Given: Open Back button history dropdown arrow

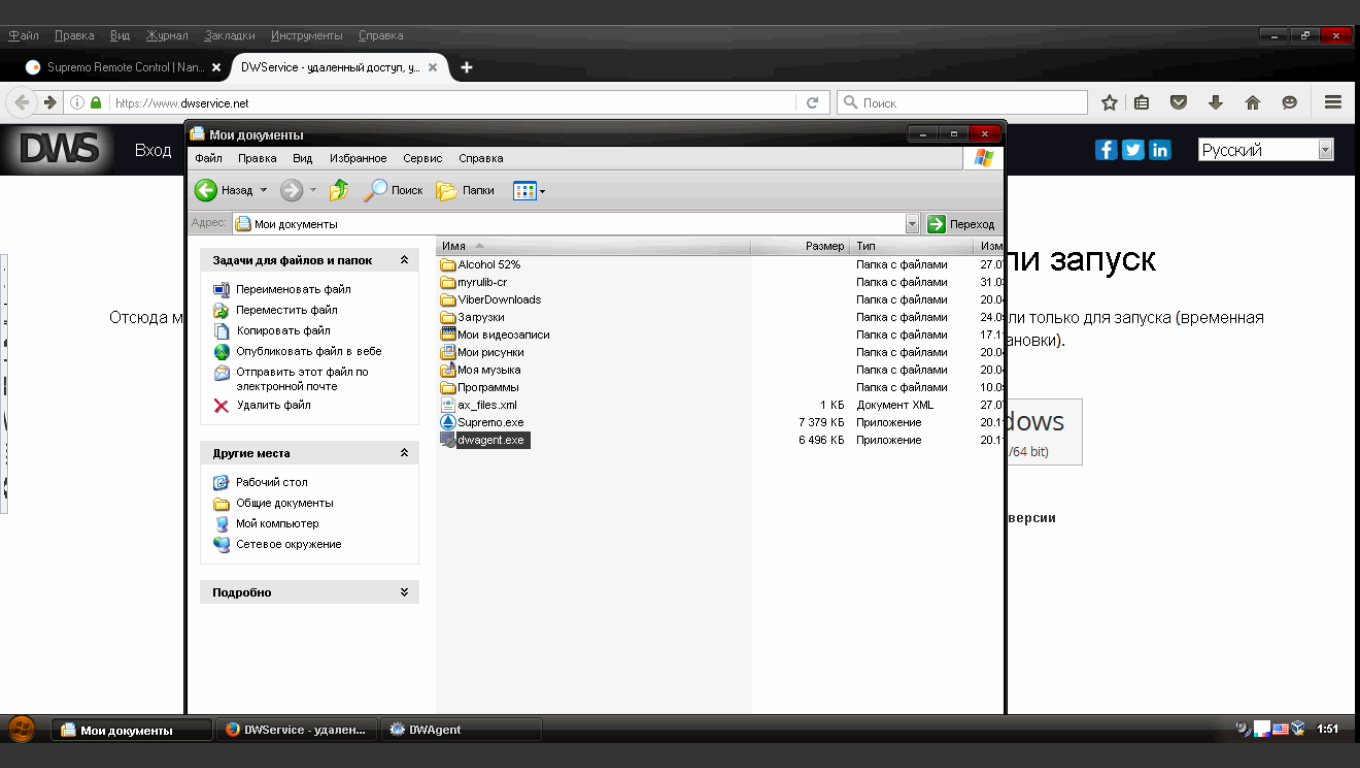Looking at the screenshot, I should tap(264, 190).
